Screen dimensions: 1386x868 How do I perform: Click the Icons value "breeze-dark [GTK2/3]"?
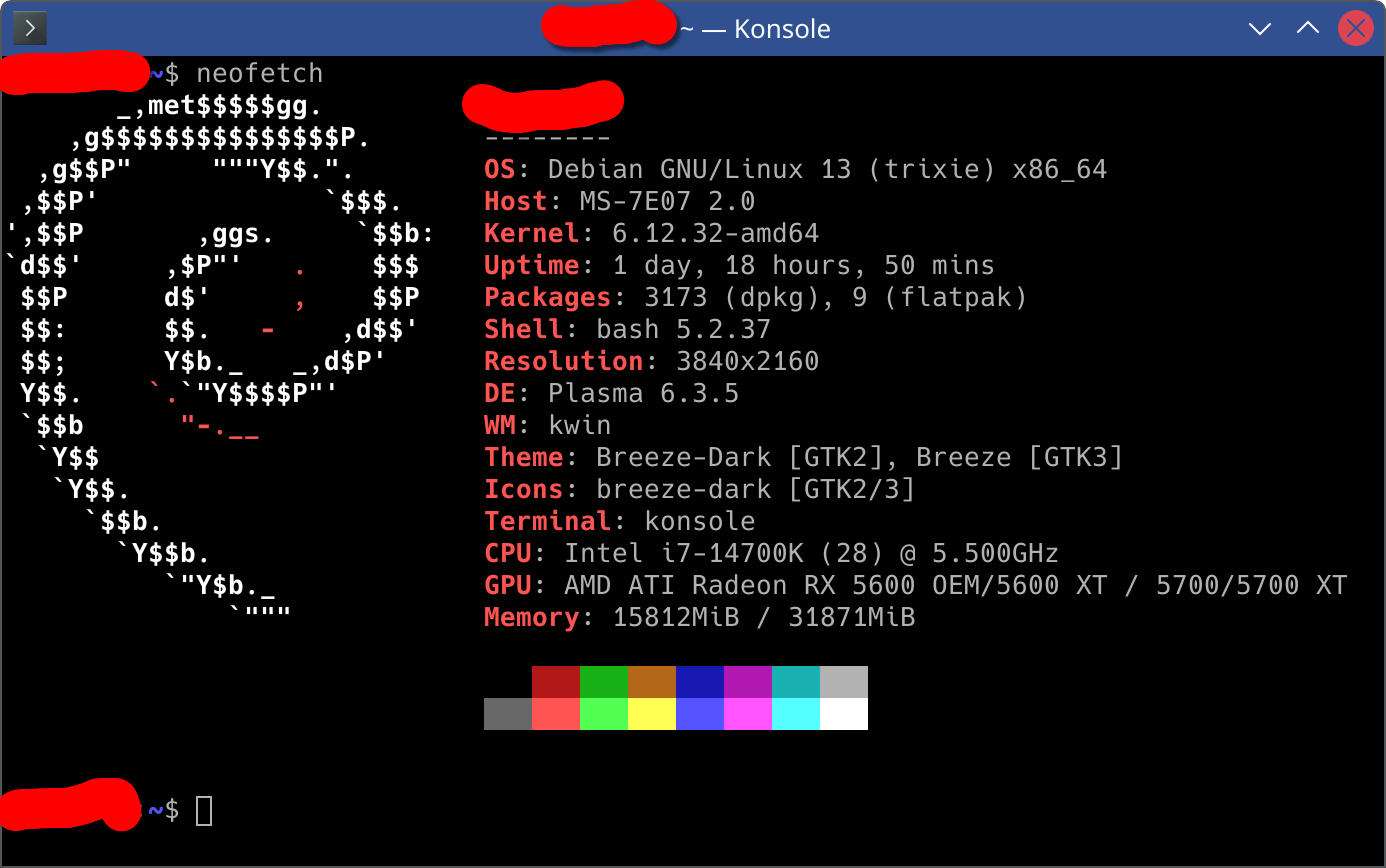pyautogui.click(x=755, y=490)
